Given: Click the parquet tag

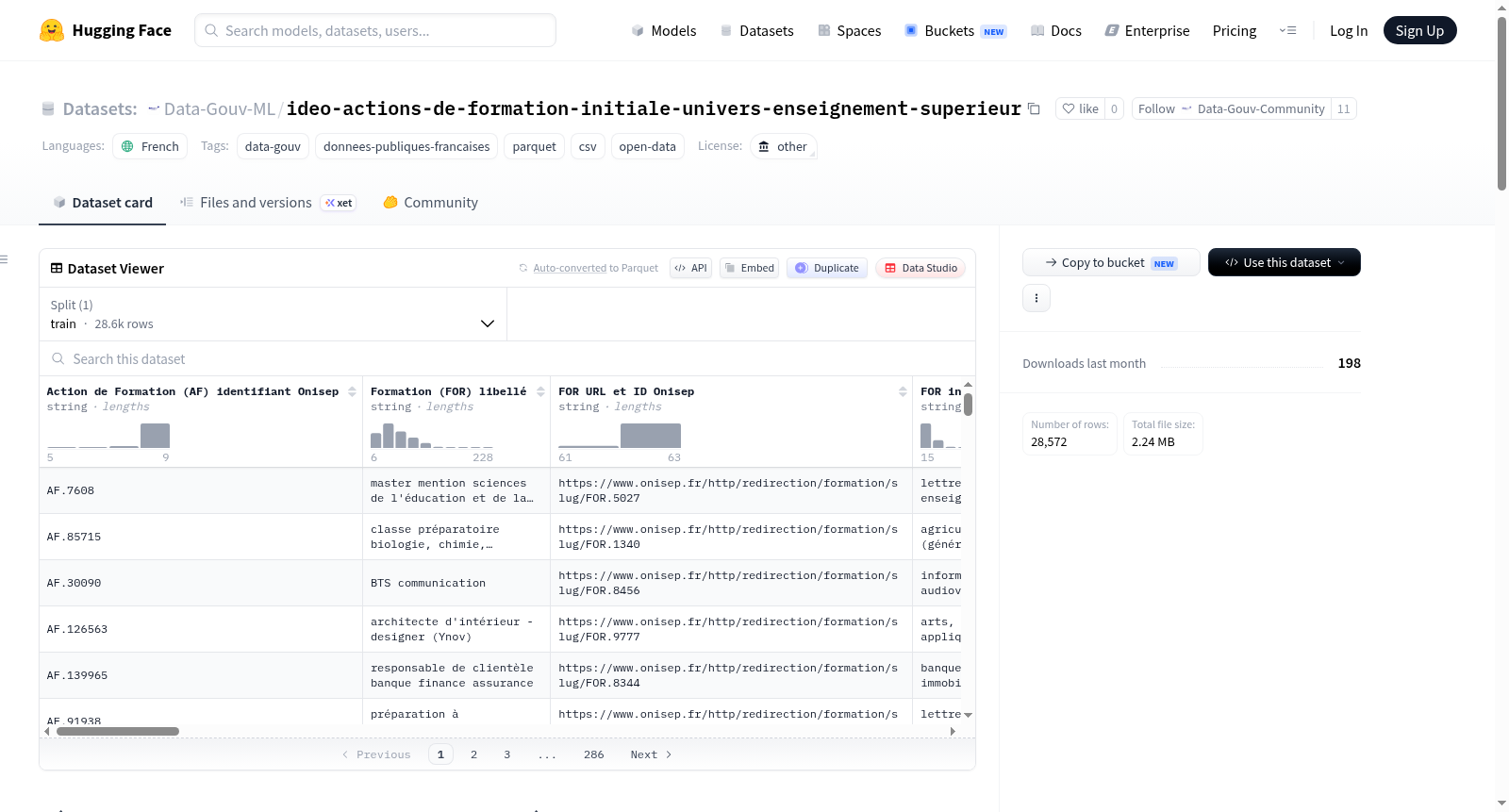Looking at the screenshot, I should pyautogui.click(x=534, y=146).
